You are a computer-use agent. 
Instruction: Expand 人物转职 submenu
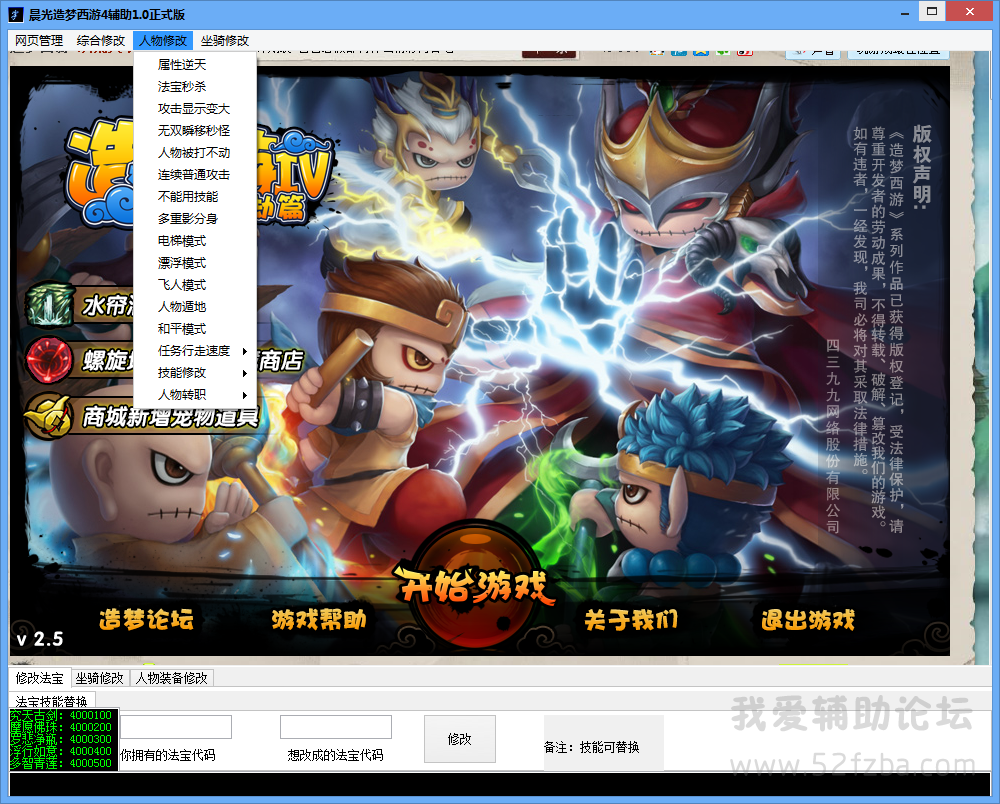pos(195,395)
